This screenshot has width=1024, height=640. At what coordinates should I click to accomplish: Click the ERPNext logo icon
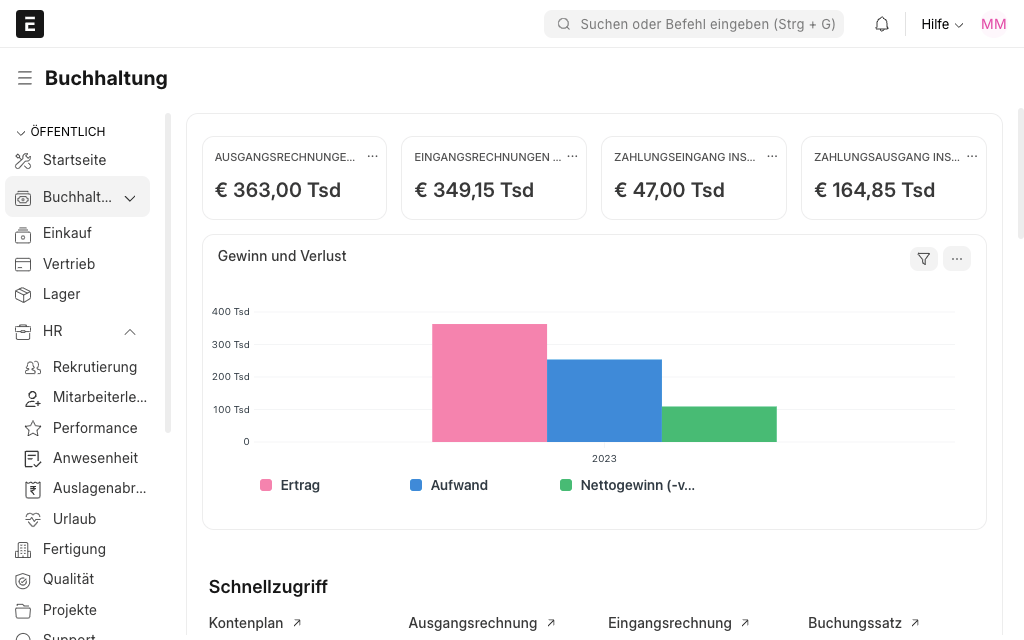click(29, 24)
